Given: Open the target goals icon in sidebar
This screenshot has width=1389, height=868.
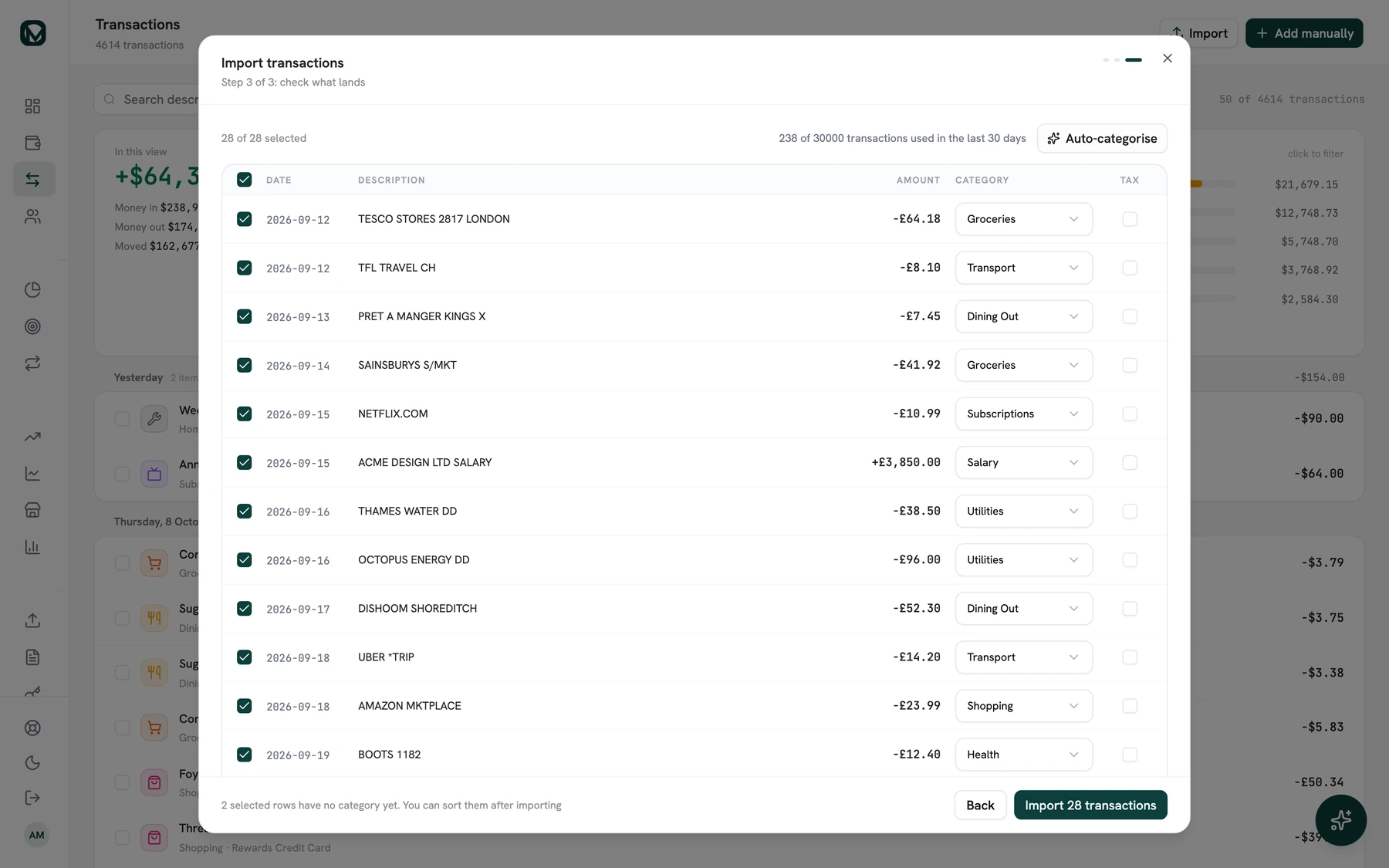Looking at the screenshot, I should (x=32, y=326).
